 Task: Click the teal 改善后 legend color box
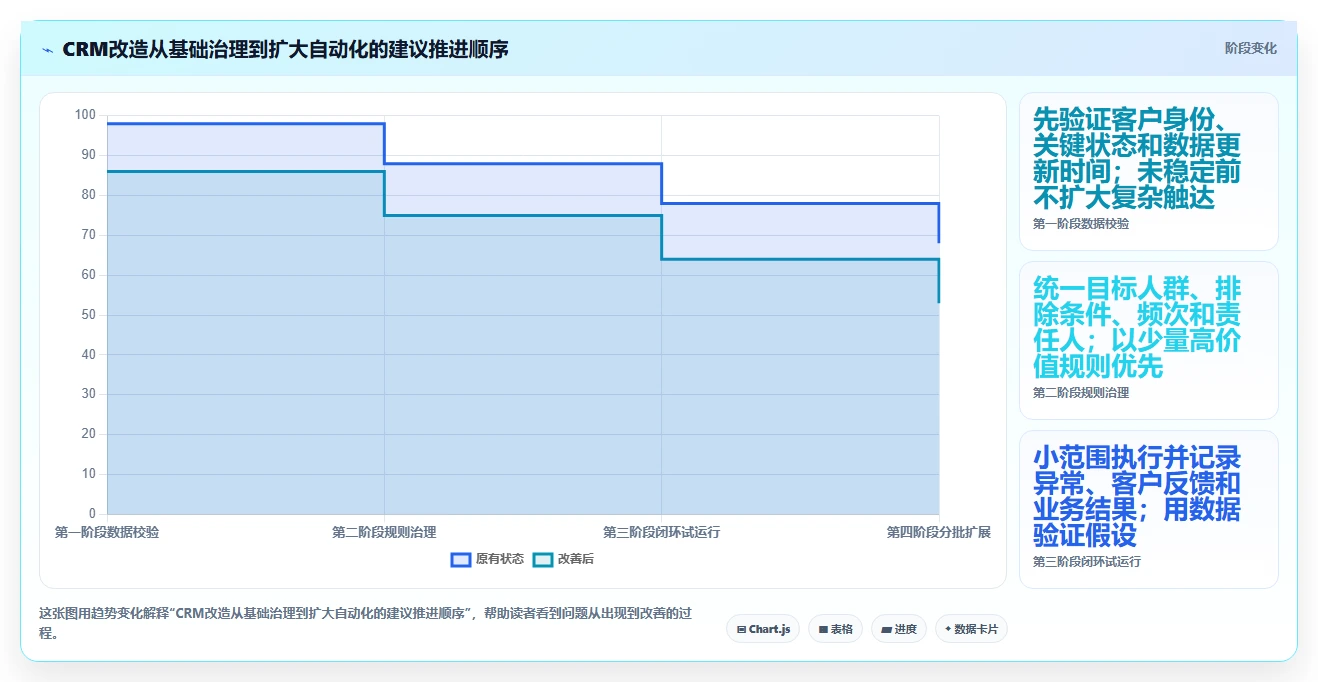click(542, 559)
